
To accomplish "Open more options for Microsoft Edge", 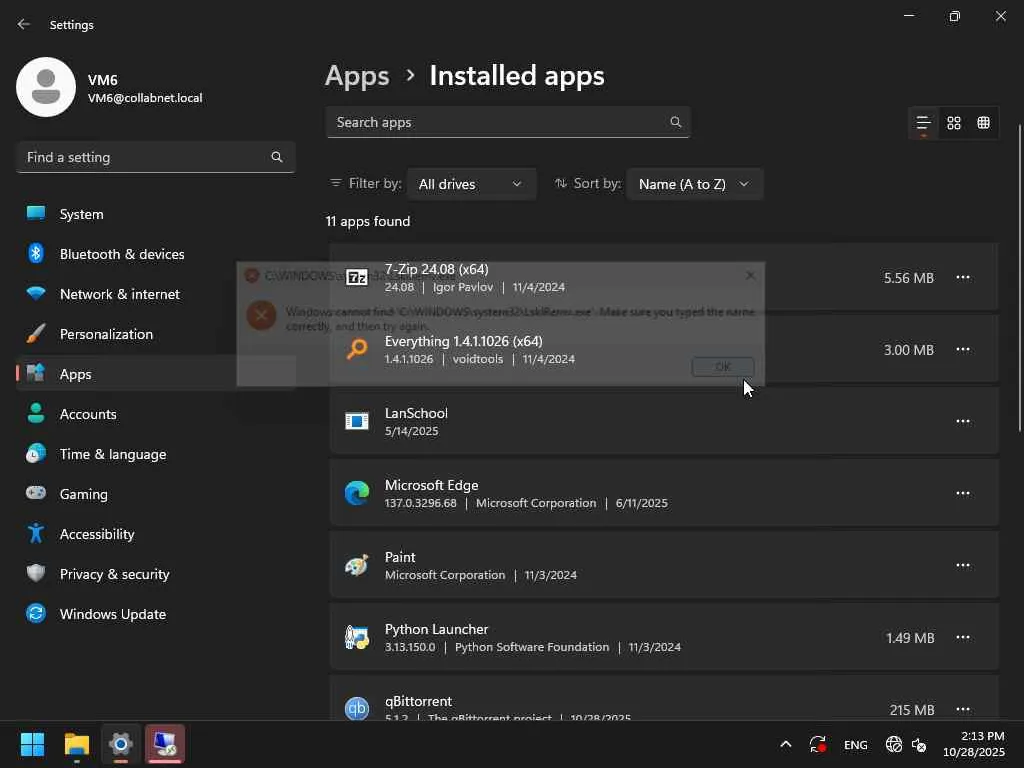I will (x=963, y=493).
